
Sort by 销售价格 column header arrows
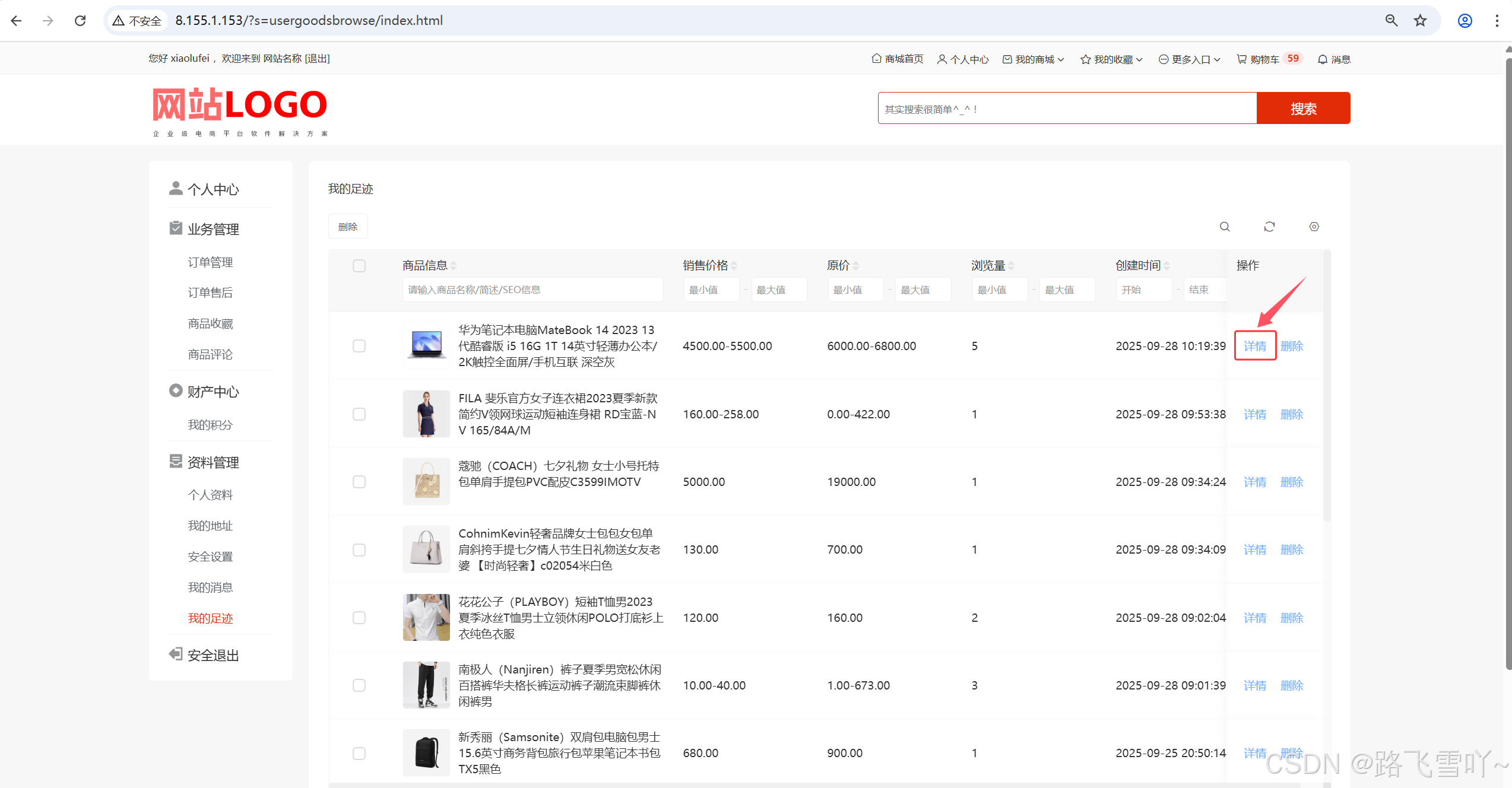(x=734, y=266)
